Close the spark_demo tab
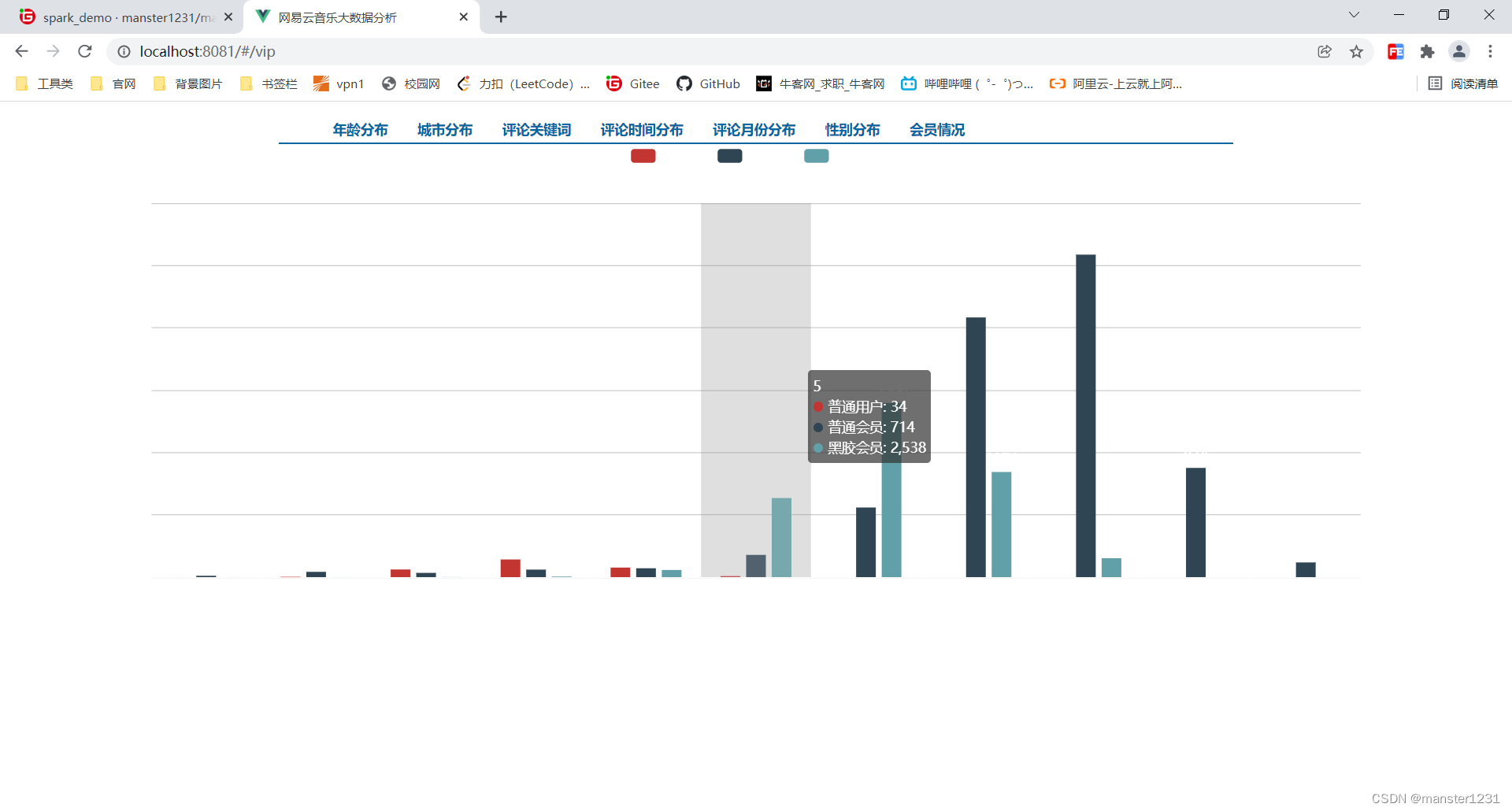This screenshot has width=1512, height=811. 228,17
